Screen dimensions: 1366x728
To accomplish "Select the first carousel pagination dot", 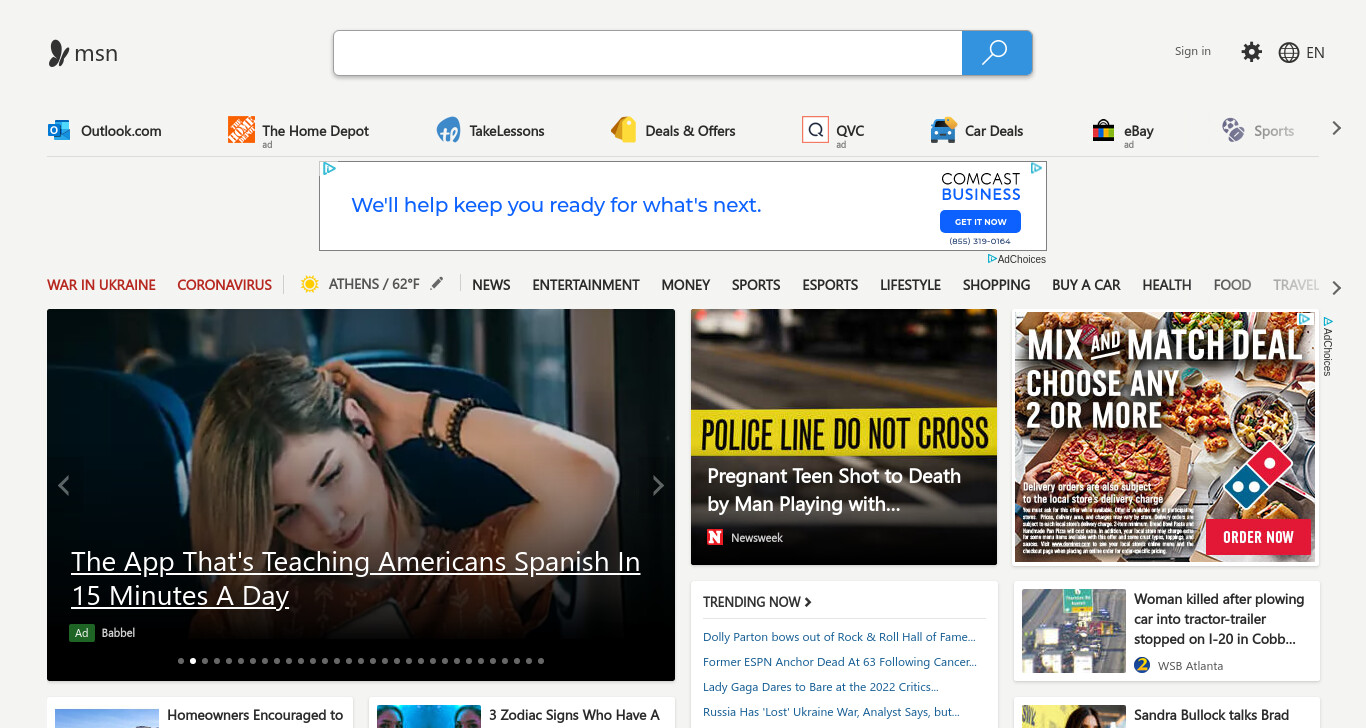I will [x=181, y=661].
